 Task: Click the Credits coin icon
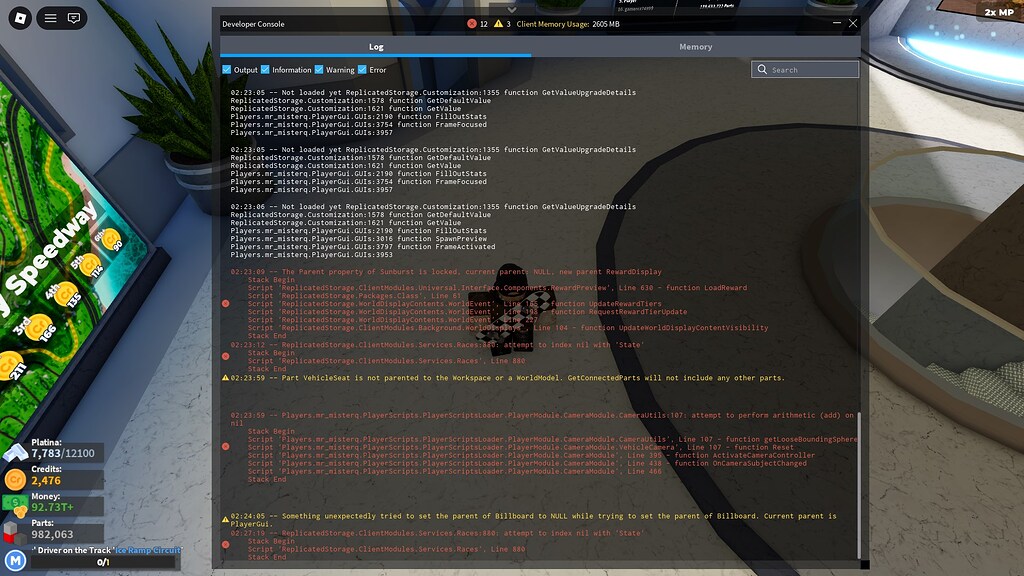pos(15,480)
